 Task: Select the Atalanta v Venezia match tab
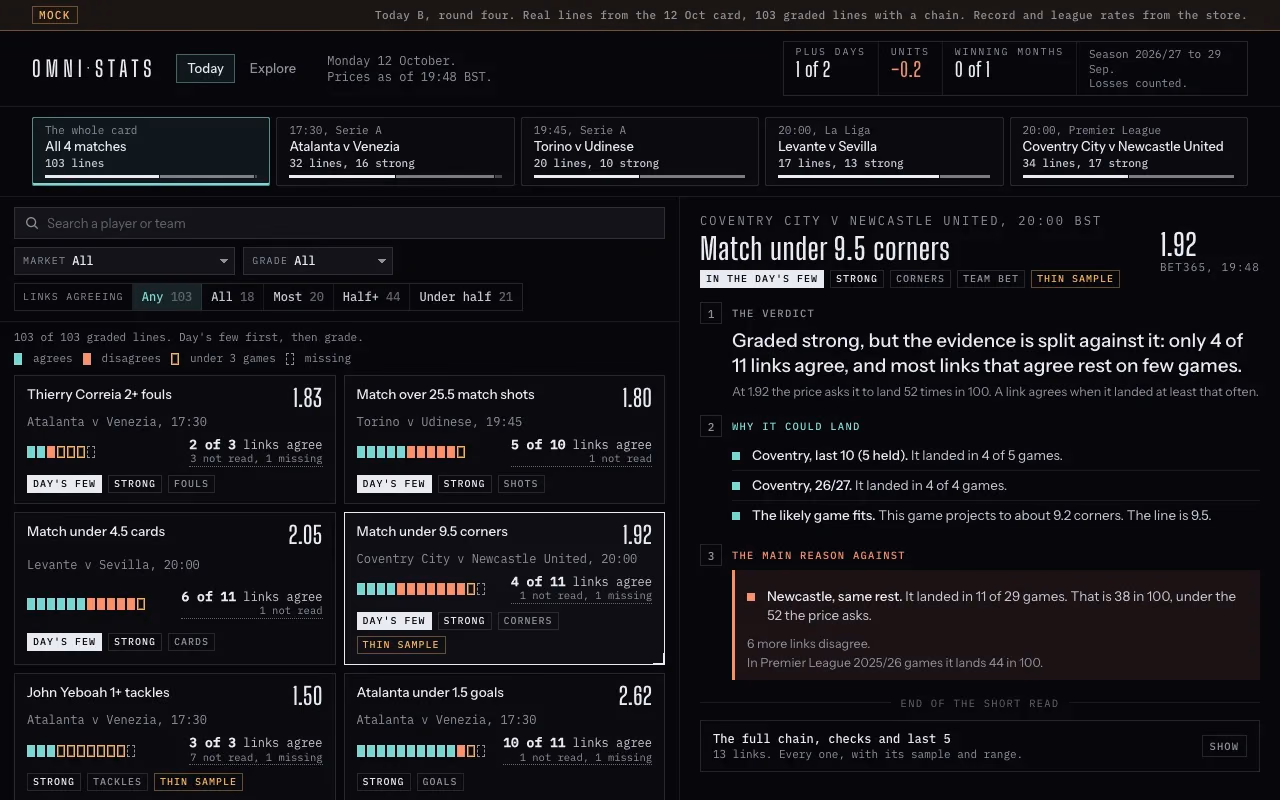[395, 151]
